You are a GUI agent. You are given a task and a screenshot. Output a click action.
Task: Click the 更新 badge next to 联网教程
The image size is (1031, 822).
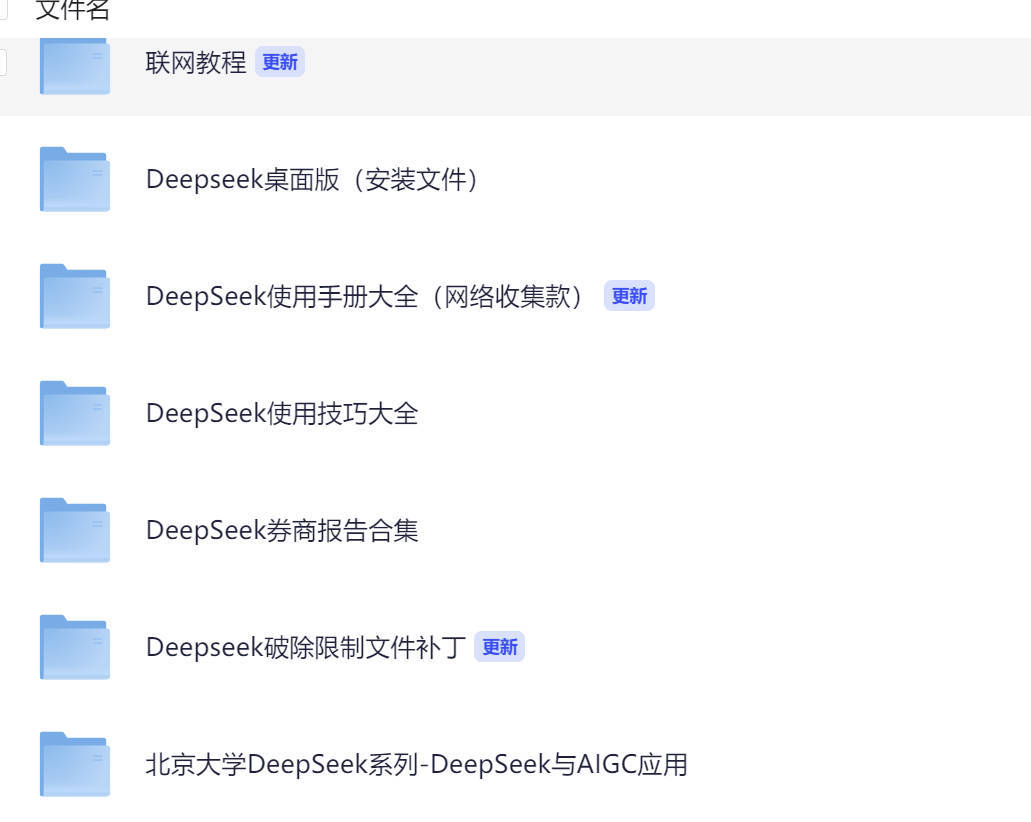click(280, 62)
